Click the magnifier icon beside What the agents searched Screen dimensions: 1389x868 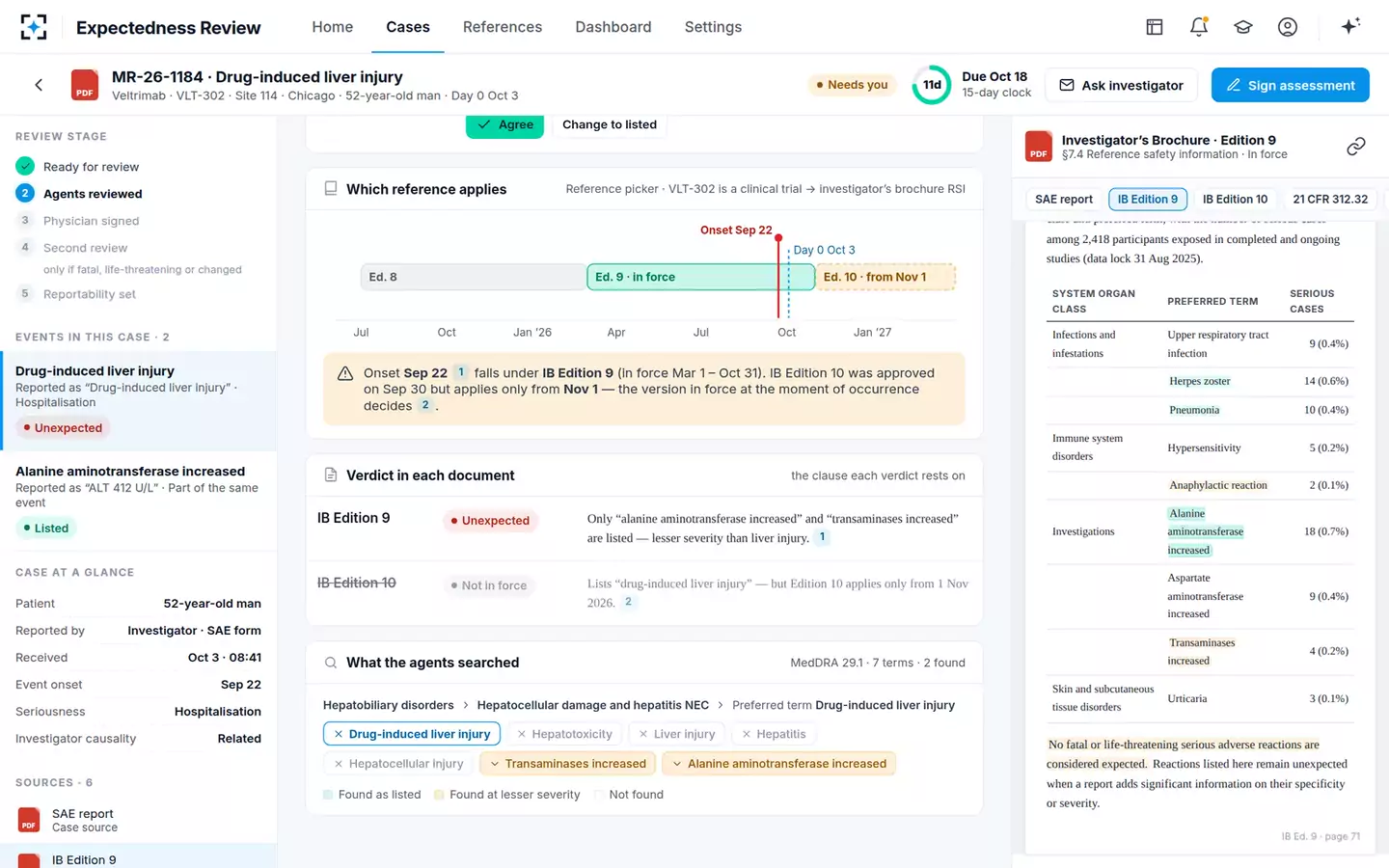point(331,663)
